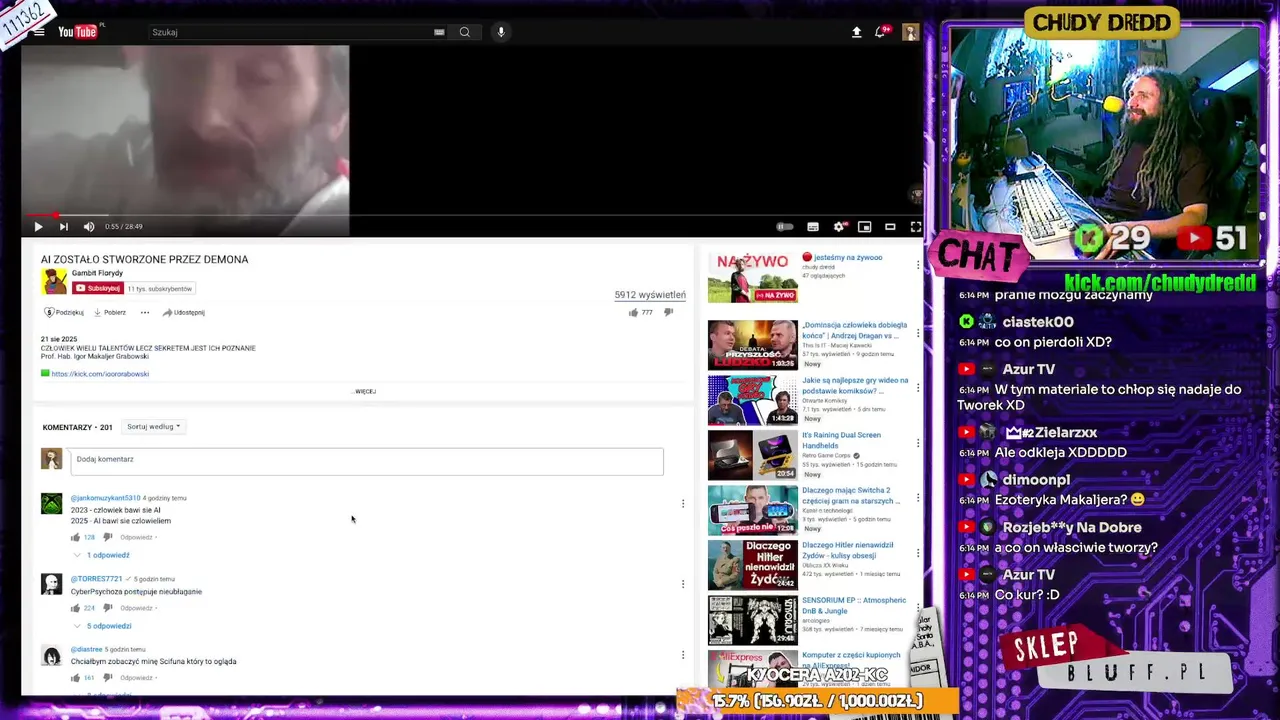This screenshot has height=720, width=1280.
Task: Click the Pobierz download button
Action: tap(110, 312)
